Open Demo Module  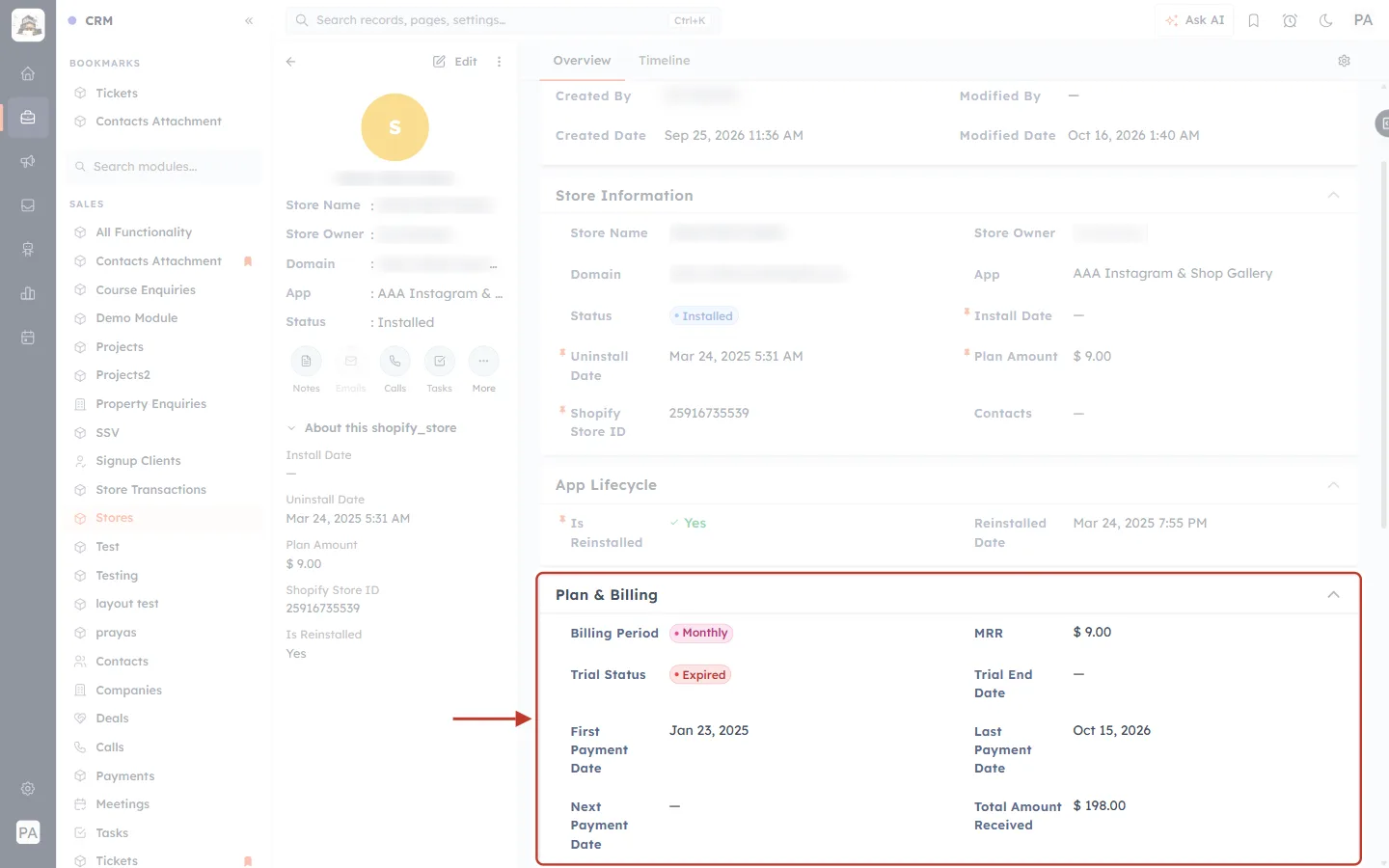[136, 318]
